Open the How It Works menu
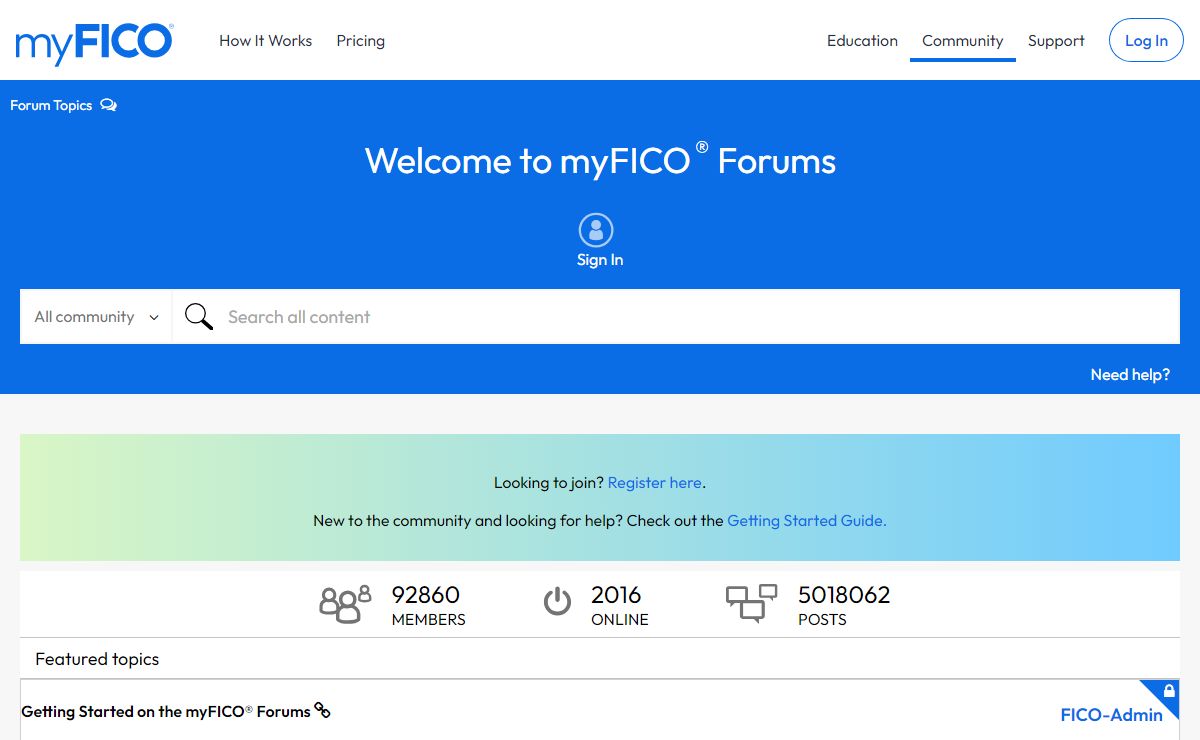Image resolution: width=1200 pixels, height=740 pixels. (265, 41)
